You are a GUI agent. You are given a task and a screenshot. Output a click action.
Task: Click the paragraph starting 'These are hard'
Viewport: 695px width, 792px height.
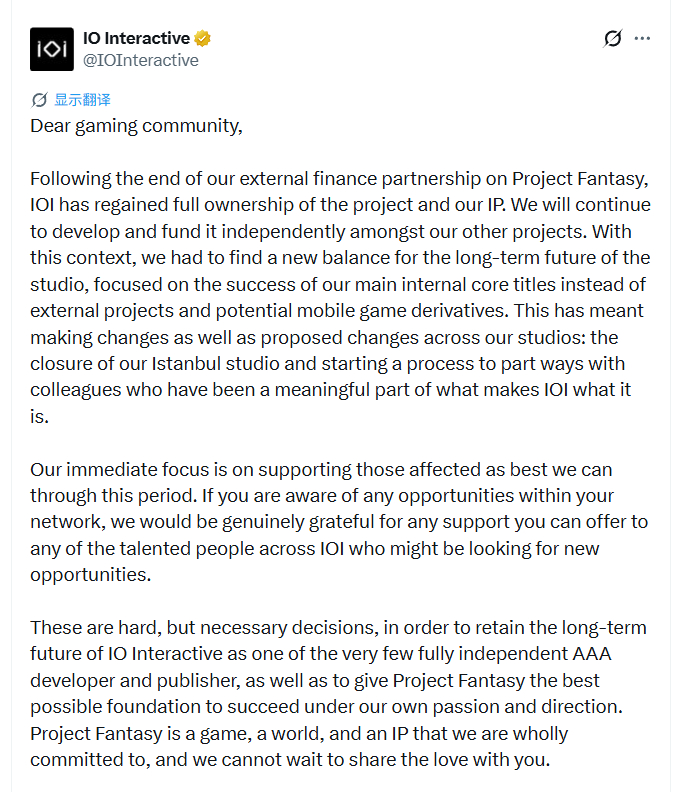point(338,694)
